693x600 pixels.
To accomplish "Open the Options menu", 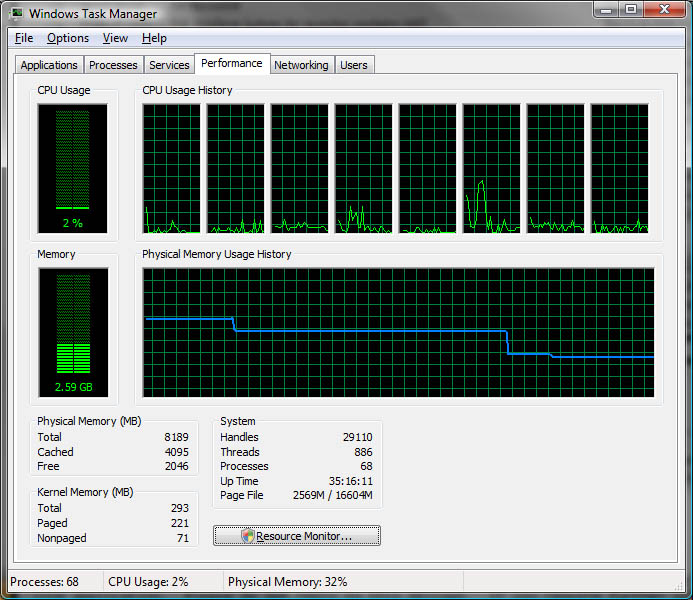I will coord(68,38).
